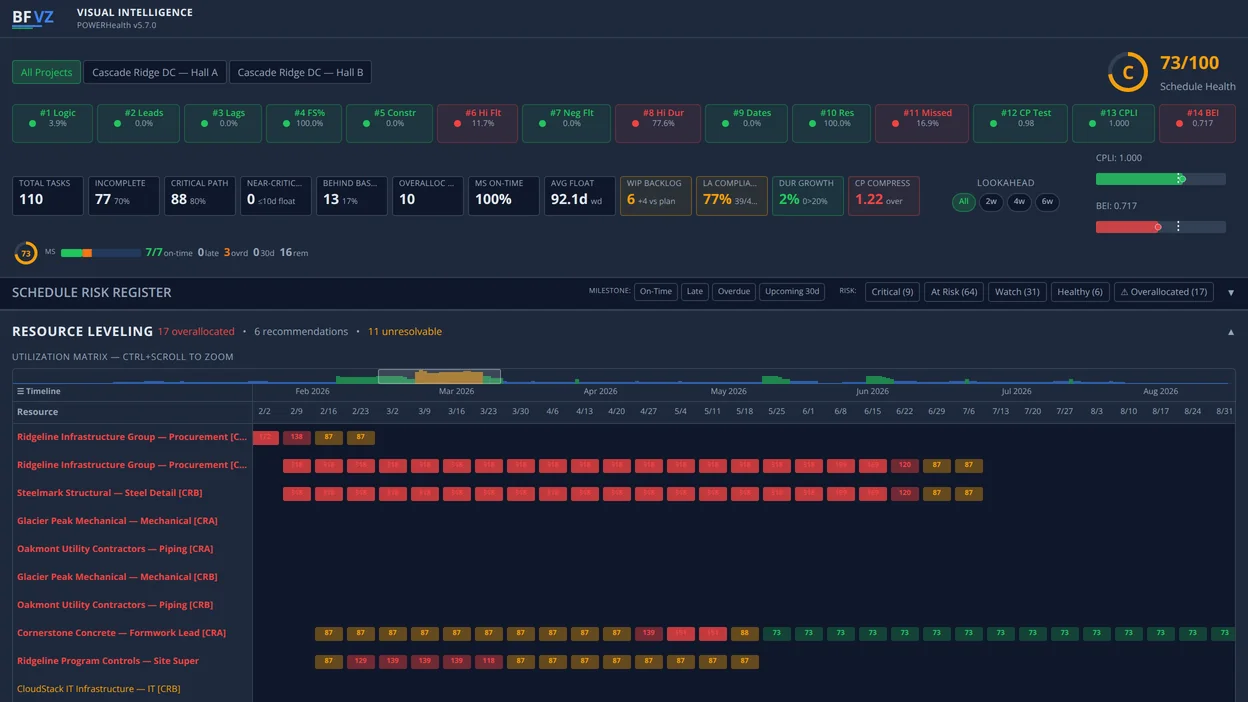Viewport: 1248px width, 702px height.
Task: Open the #13 CPLI check card
Action: 1113,123
